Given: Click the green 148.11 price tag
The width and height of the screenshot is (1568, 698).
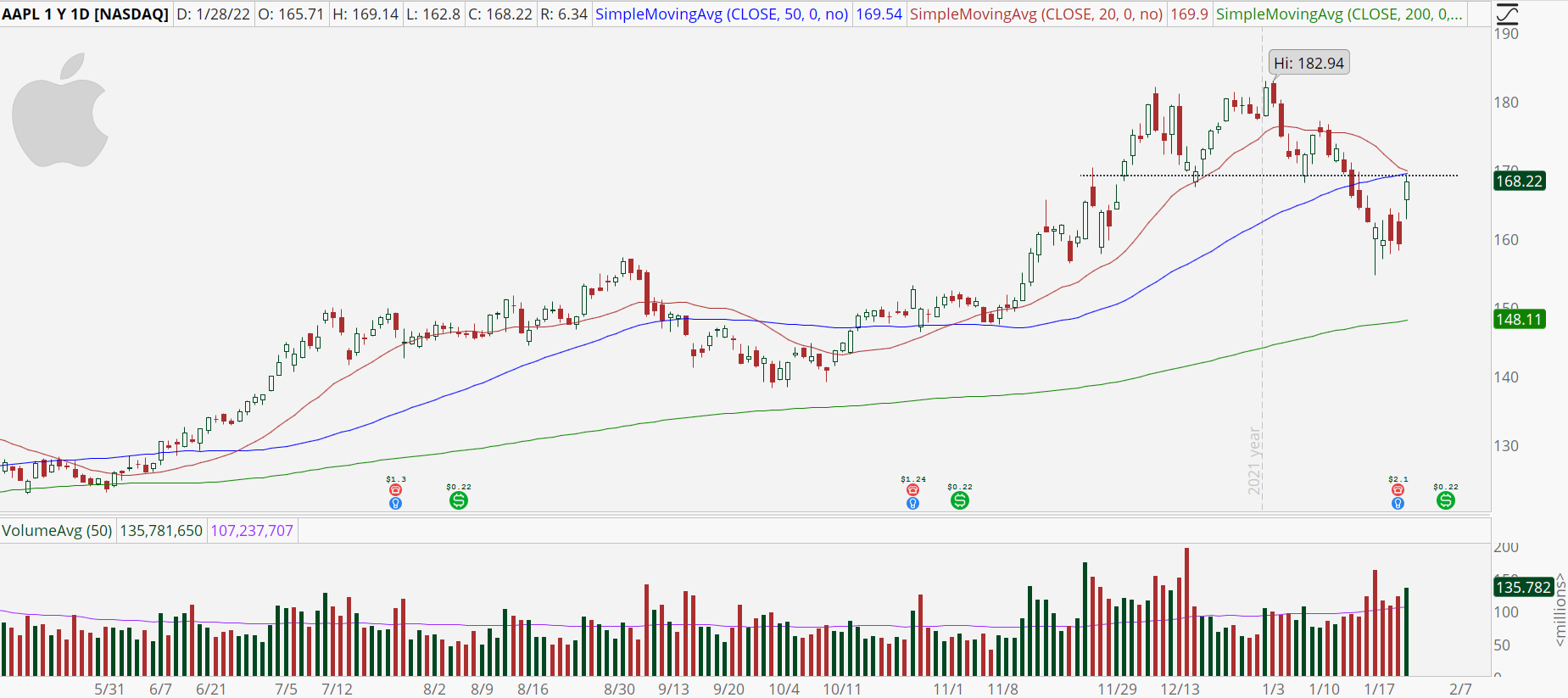Looking at the screenshot, I should pos(1519,319).
